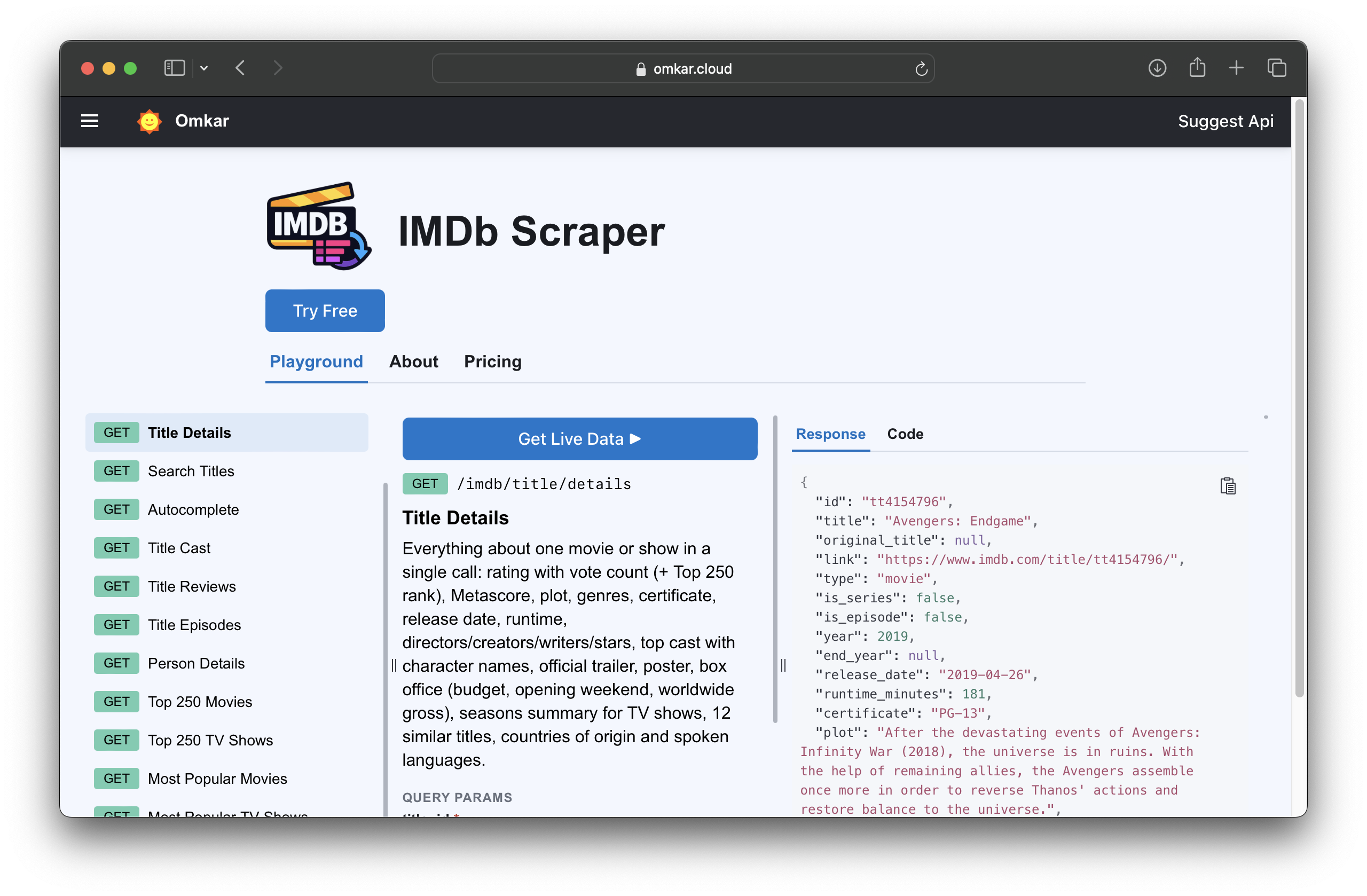Select the Title Episodes endpoint
1367x896 pixels.
227,625
